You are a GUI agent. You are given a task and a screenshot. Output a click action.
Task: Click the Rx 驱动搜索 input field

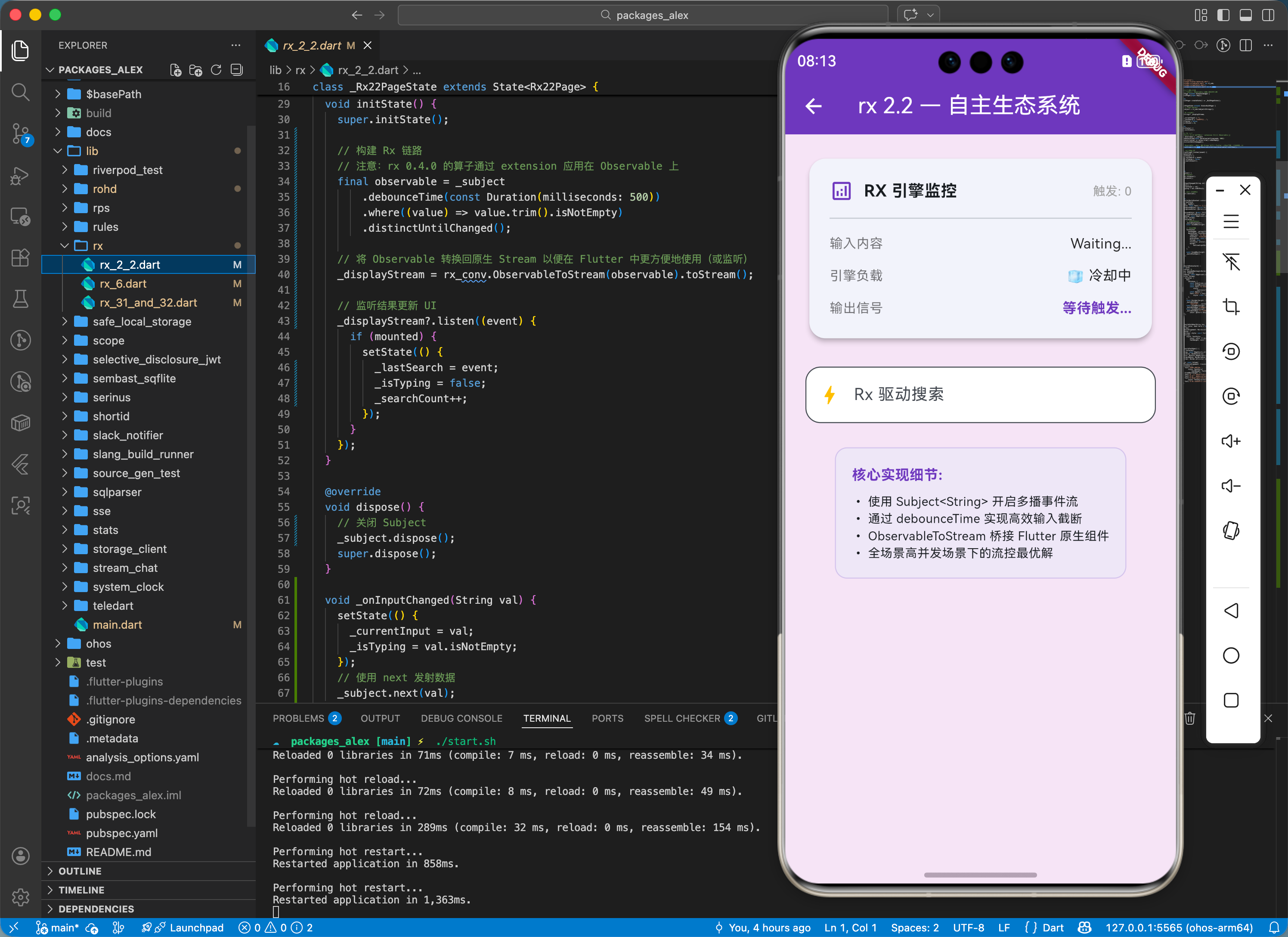point(980,394)
